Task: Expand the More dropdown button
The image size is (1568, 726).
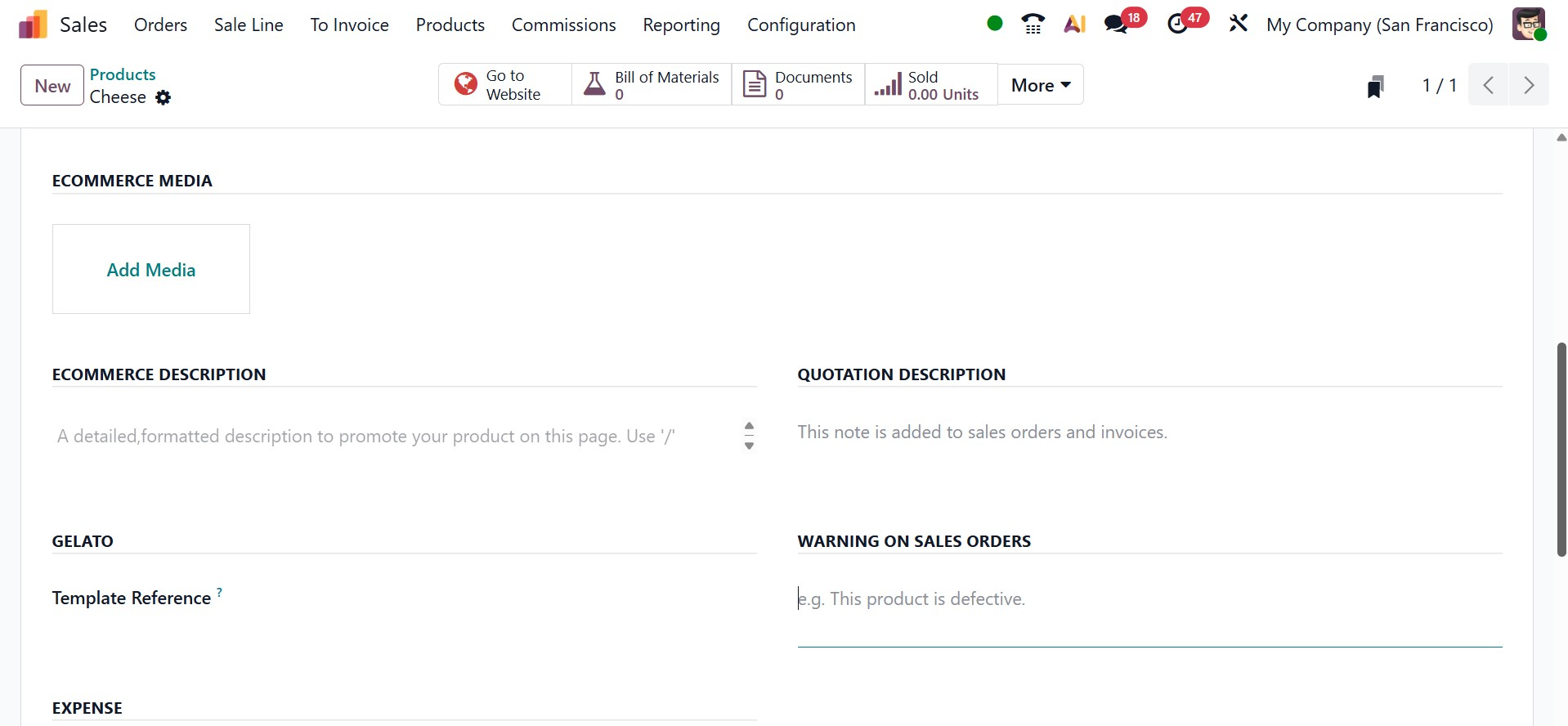Action: pyautogui.click(x=1040, y=85)
